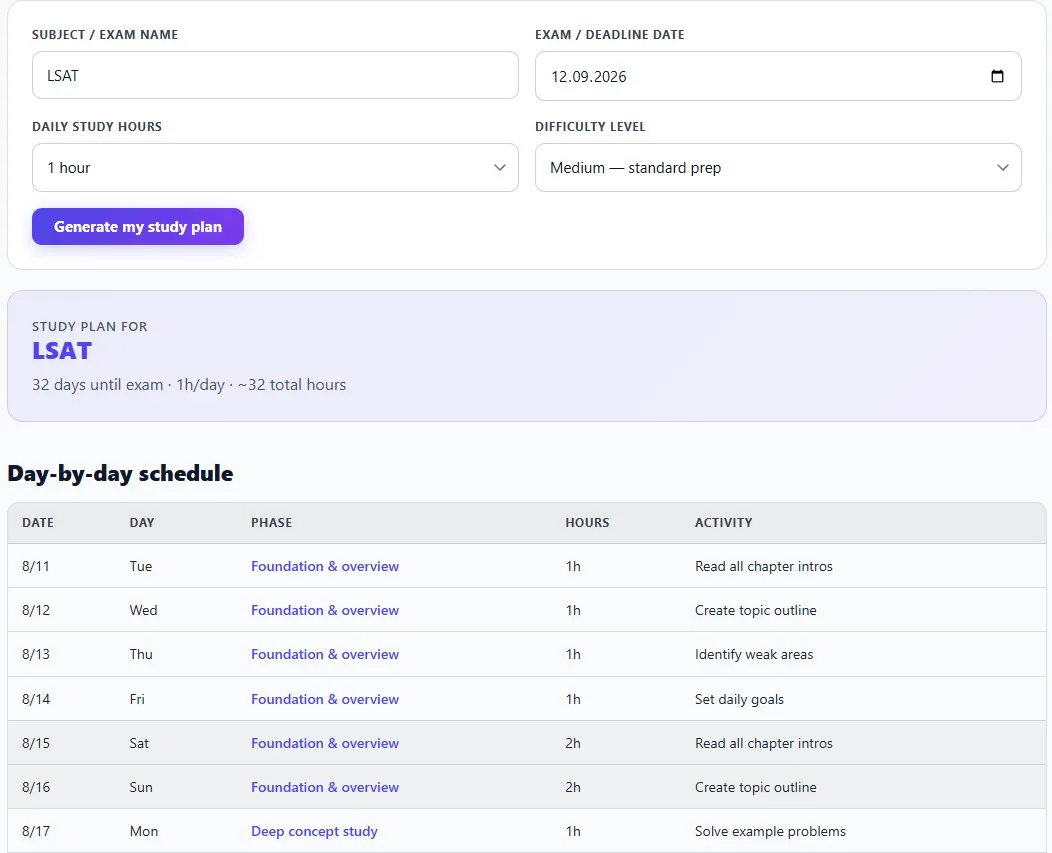Click the Mon day cell
The width and height of the screenshot is (1052, 853).
click(x=144, y=831)
